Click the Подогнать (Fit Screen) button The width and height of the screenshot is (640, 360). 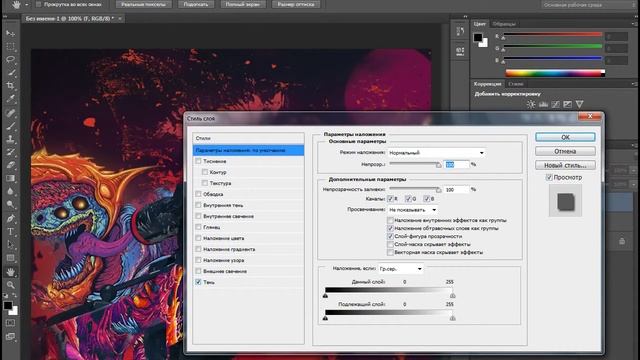coord(196,4)
